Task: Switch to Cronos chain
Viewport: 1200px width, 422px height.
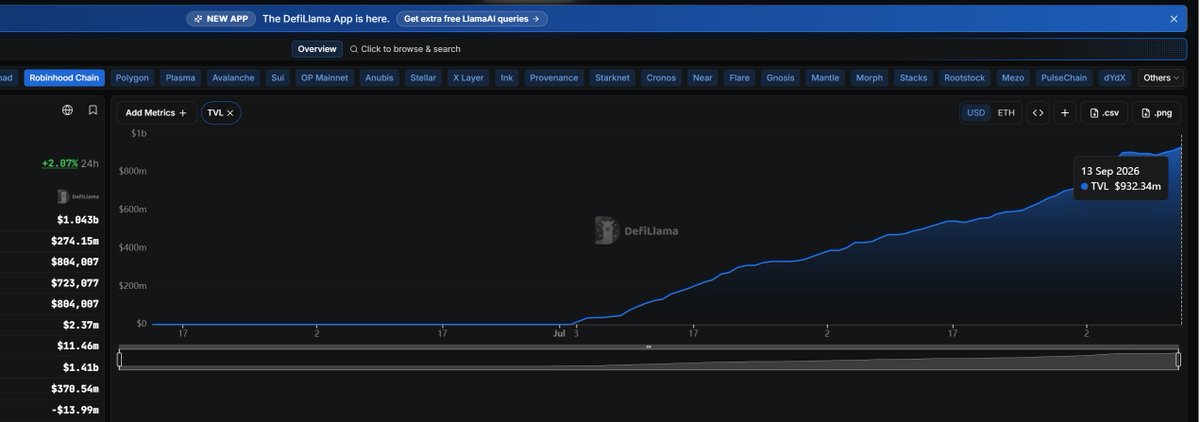Action: click(x=661, y=77)
